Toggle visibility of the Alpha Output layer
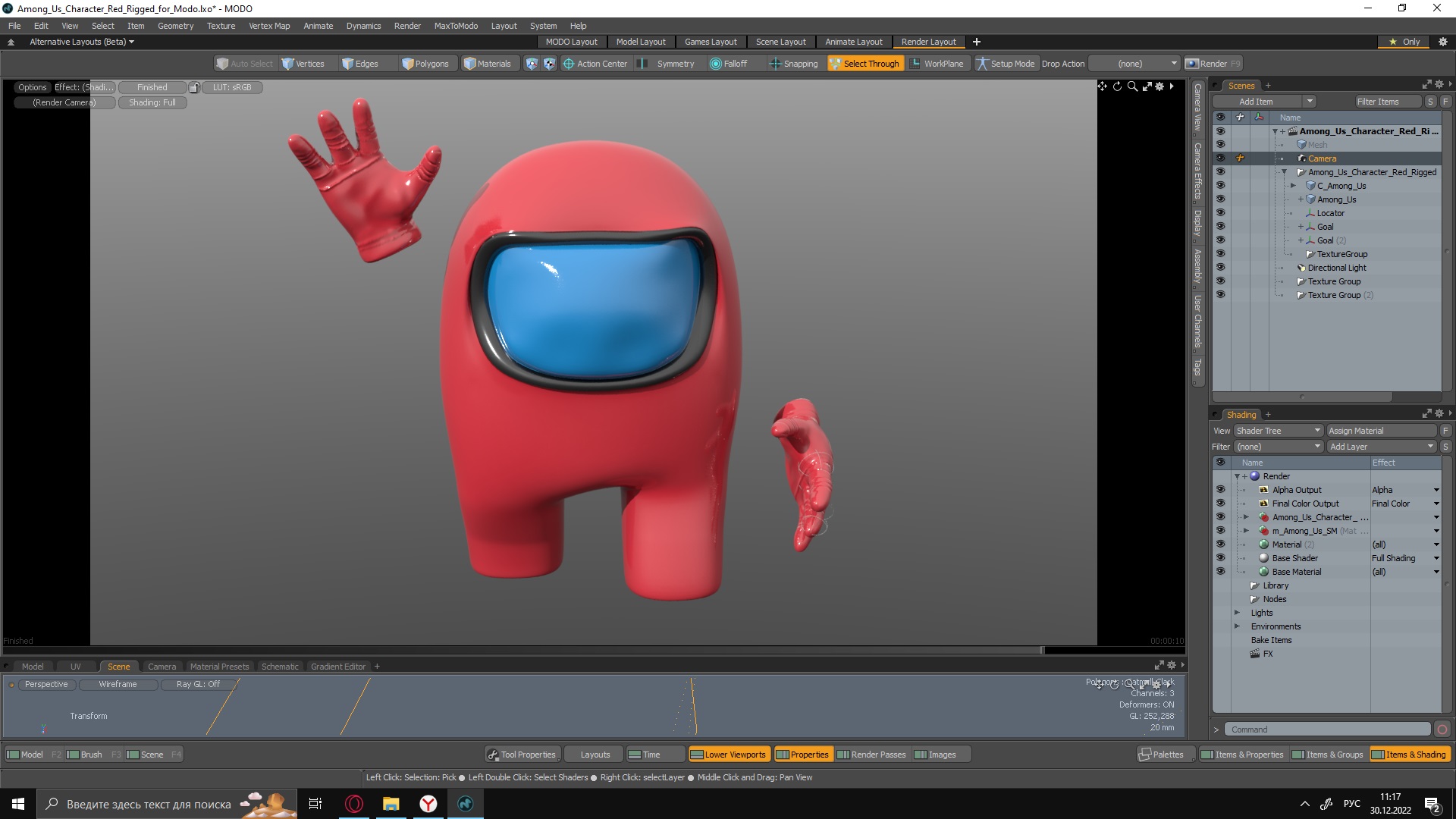The width and height of the screenshot is (1456, 819). [x=1220, y=489]
